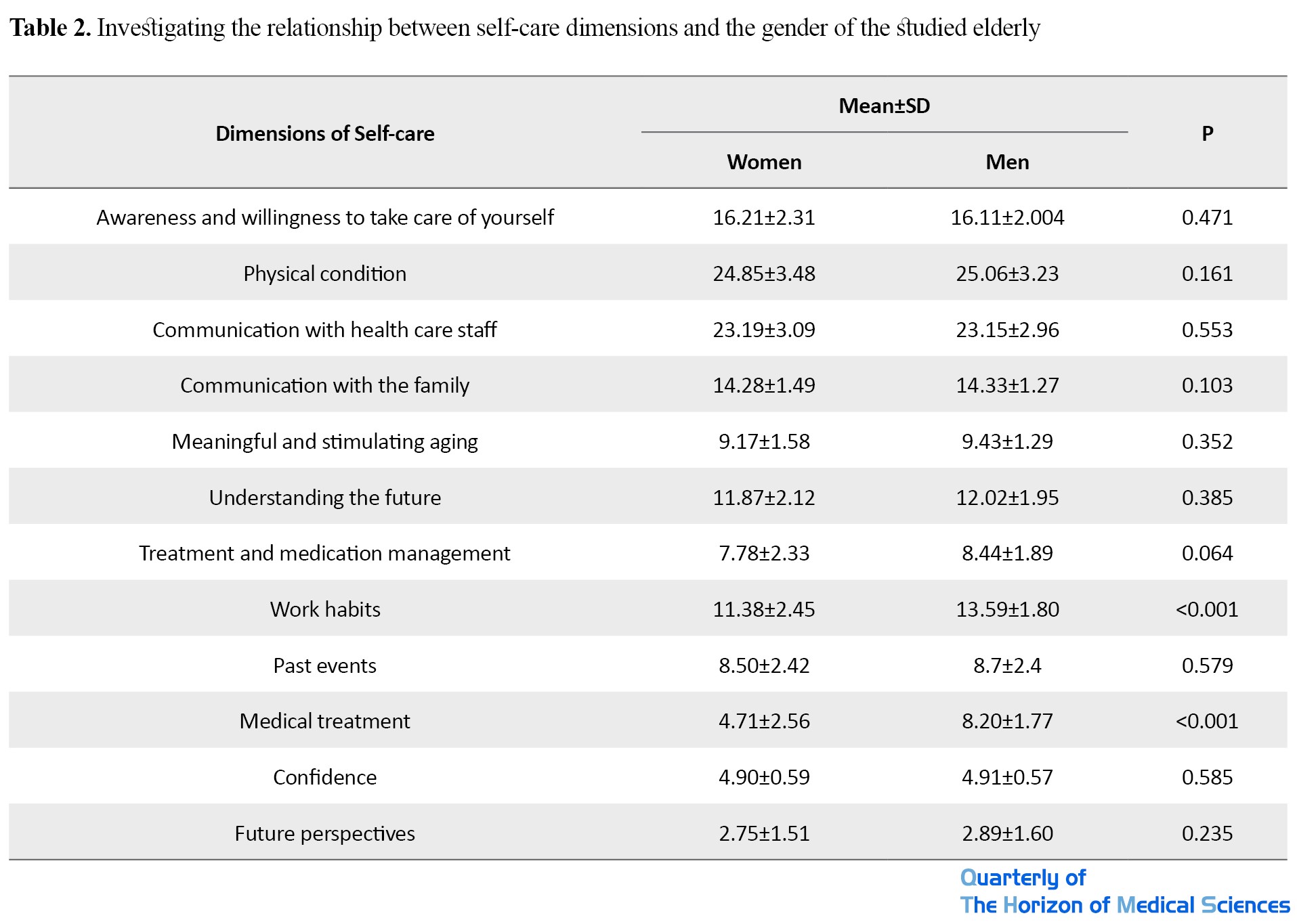
Task: Select the Men column header
Action: click(1007, 162)
